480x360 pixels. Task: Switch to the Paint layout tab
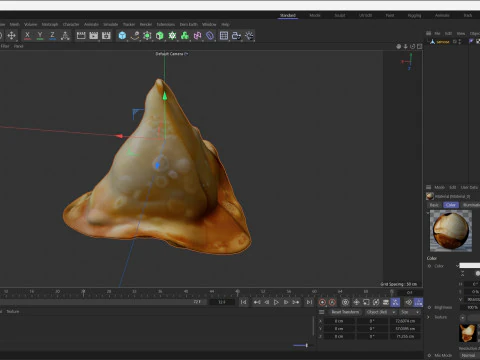[390, 15]
